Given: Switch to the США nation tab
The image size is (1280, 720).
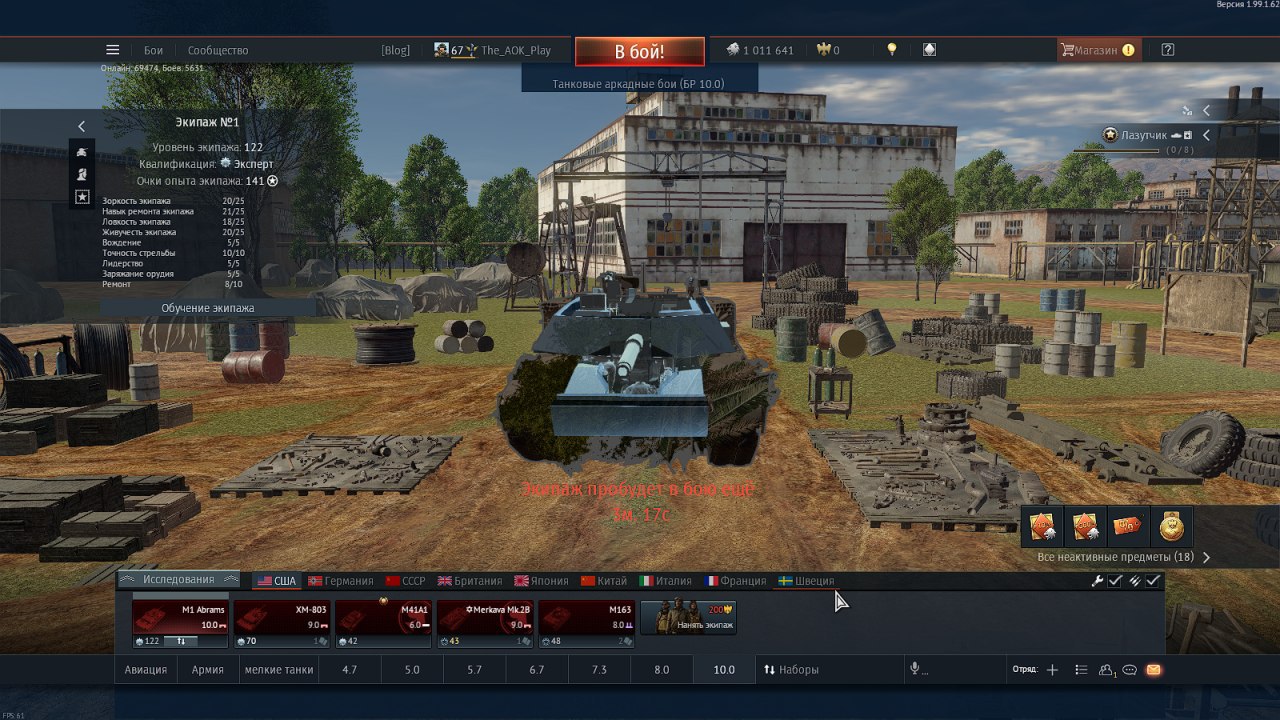Looking at the screenshot, I should pos(277,581).
